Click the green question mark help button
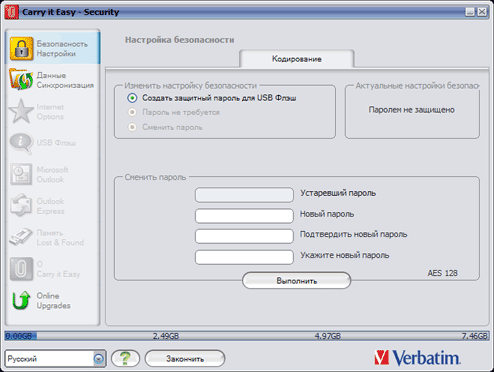Viewport: 494px width, 372px height. click(x=125, y=358)
